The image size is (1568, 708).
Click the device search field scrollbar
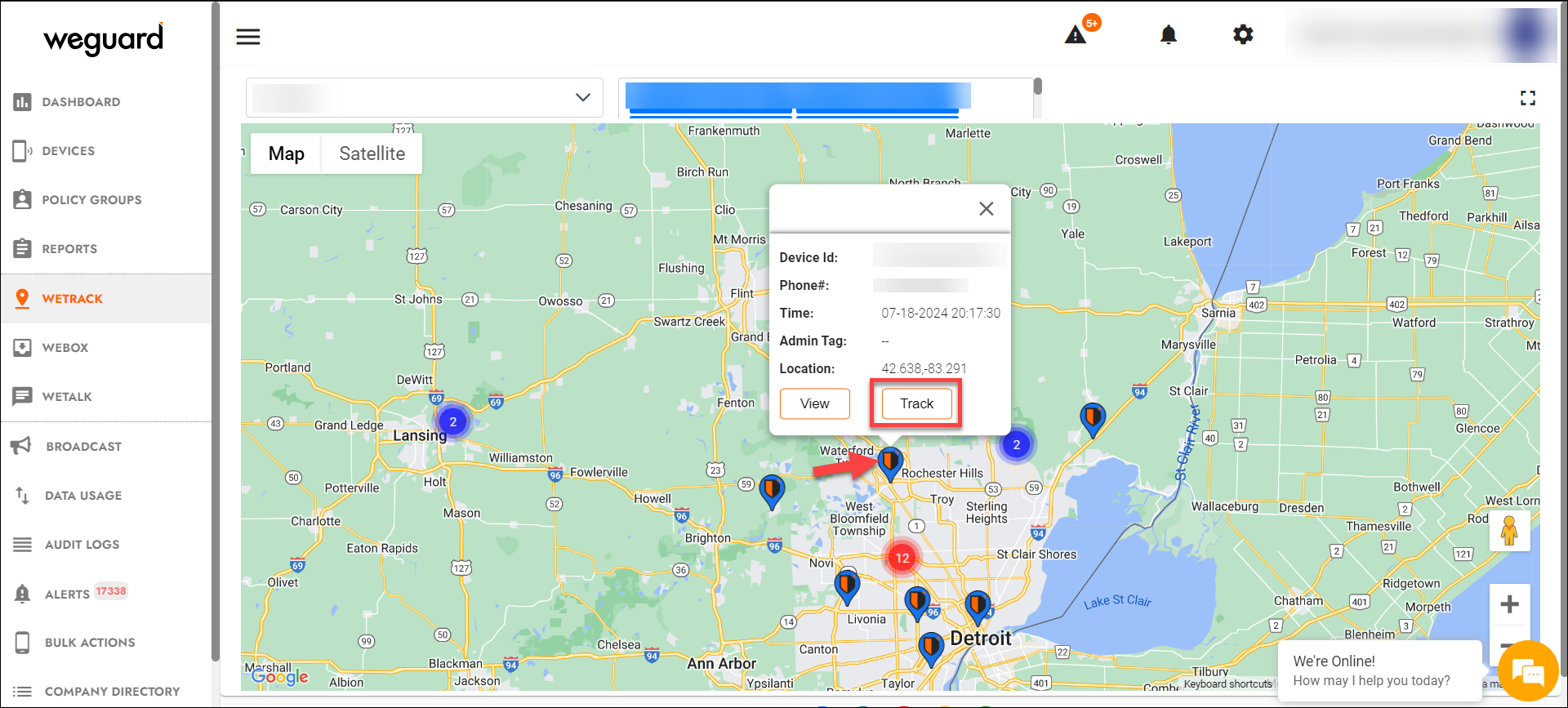point(1037,87)
